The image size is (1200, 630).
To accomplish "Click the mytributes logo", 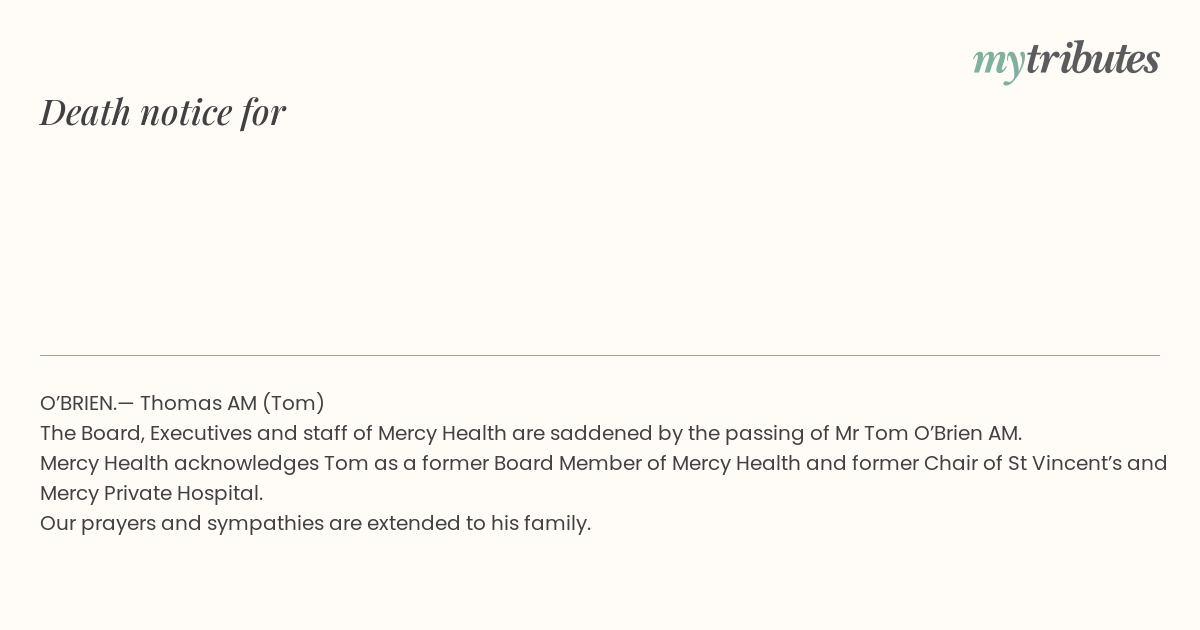I will [1066, 60].
